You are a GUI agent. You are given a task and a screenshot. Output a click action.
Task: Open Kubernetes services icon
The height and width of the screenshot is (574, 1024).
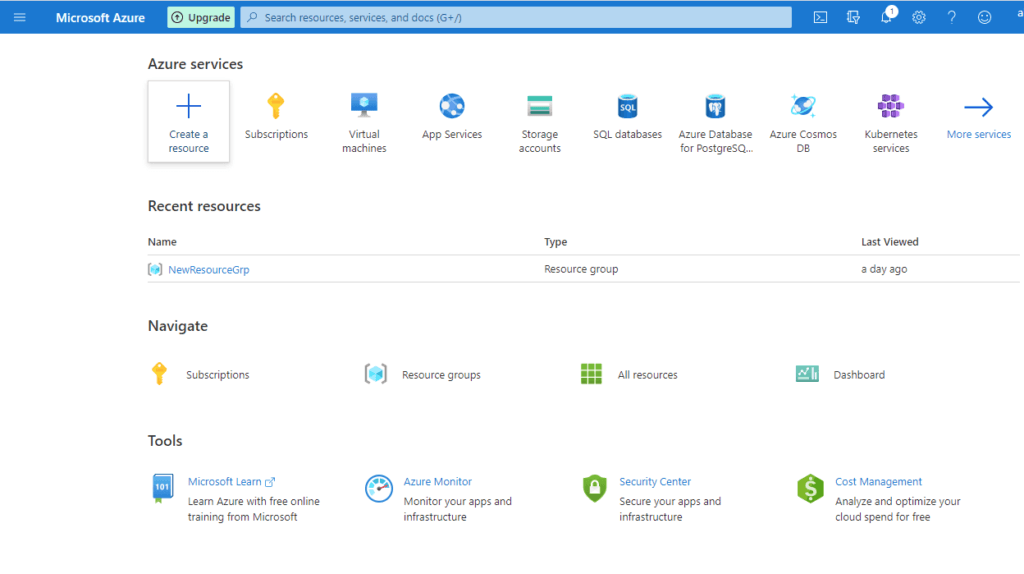[891, 106]
